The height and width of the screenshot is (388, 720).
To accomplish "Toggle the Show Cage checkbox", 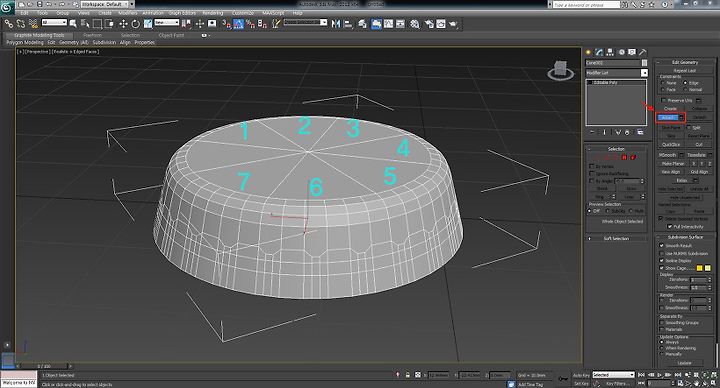I will [662, 268].
